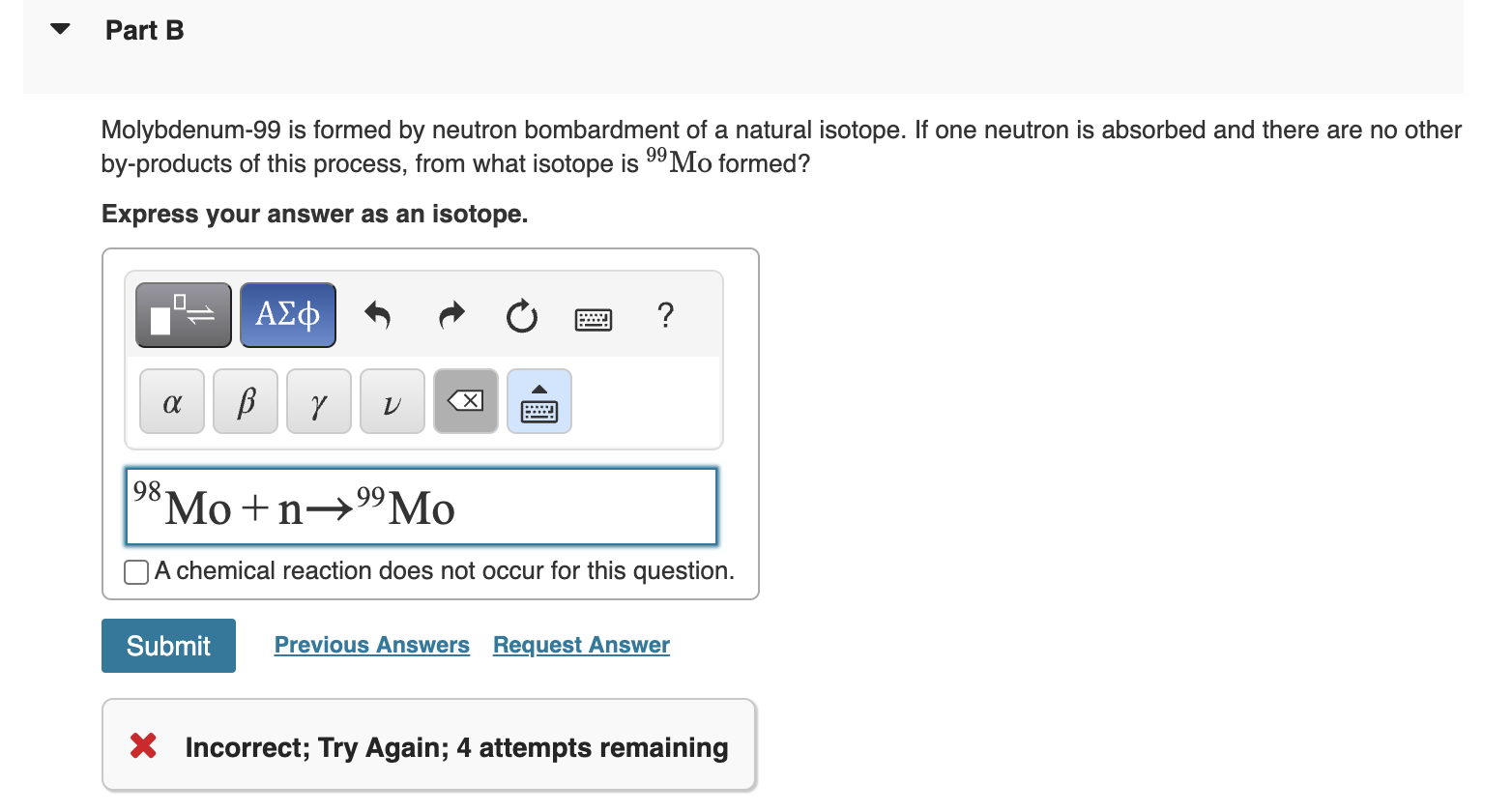Click the red X incorrect indicator
The height and width of the screenshot is (812, 1512).
141,745
